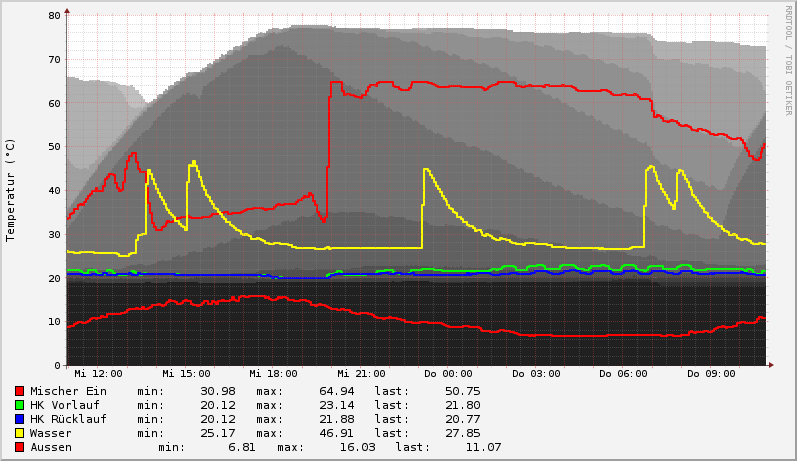This screenshot has height=461, width=797.
Task: Click the yellow Wasser legend swatch
Action: tap(19, 433)
